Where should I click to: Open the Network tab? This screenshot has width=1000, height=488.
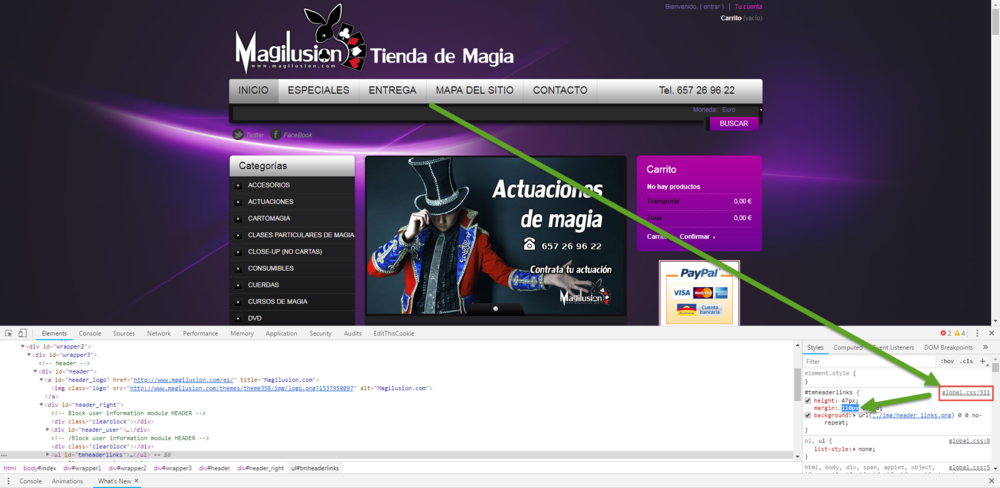[x=159, y=334]
